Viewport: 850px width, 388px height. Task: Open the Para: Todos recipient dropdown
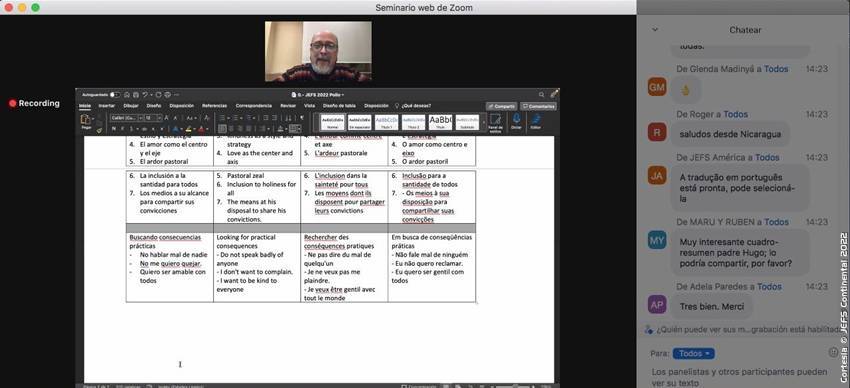click(693, 353)
